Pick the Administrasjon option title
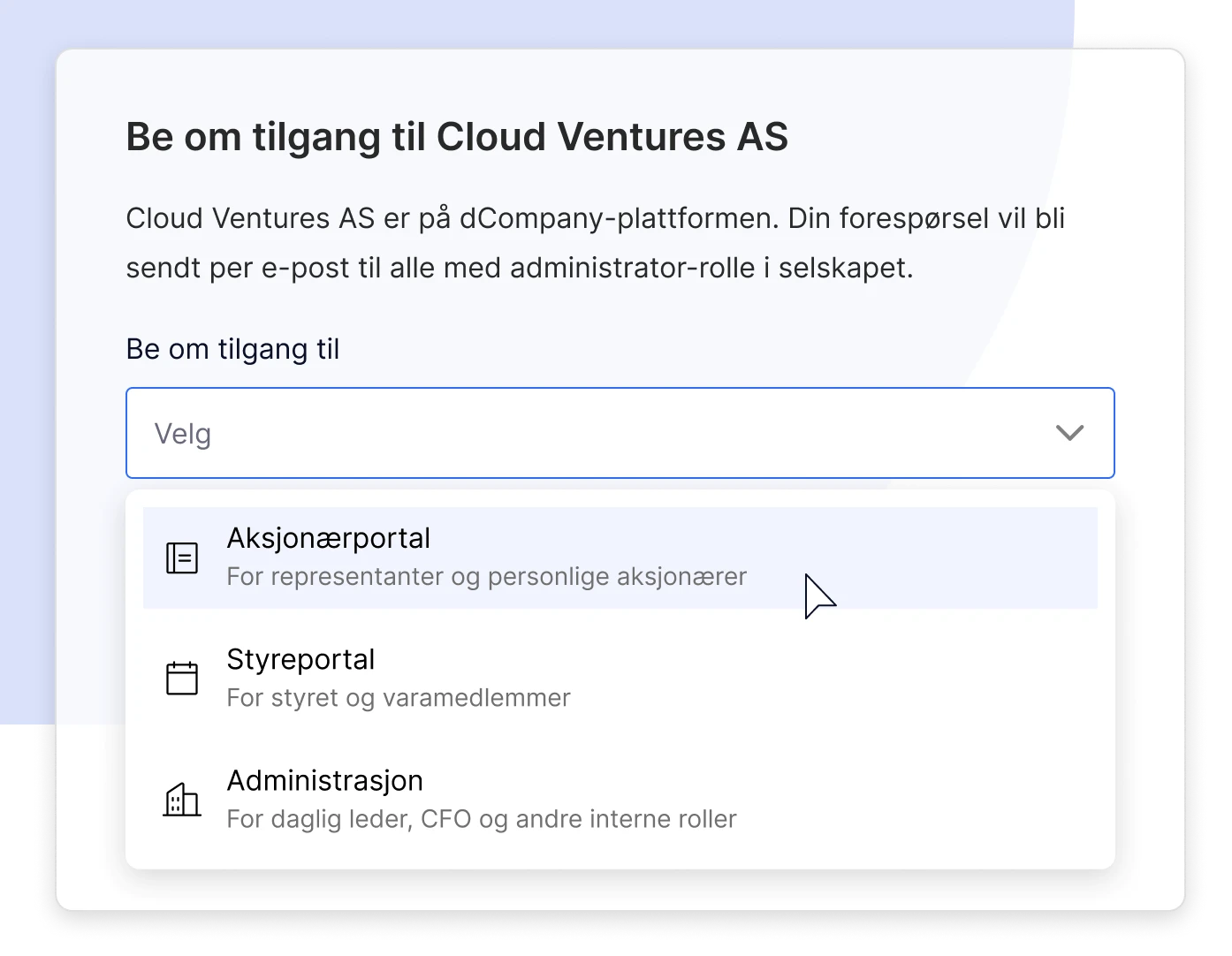This screenshot has width=1232, height=956. pyautogui.click(x=324, y=780)
